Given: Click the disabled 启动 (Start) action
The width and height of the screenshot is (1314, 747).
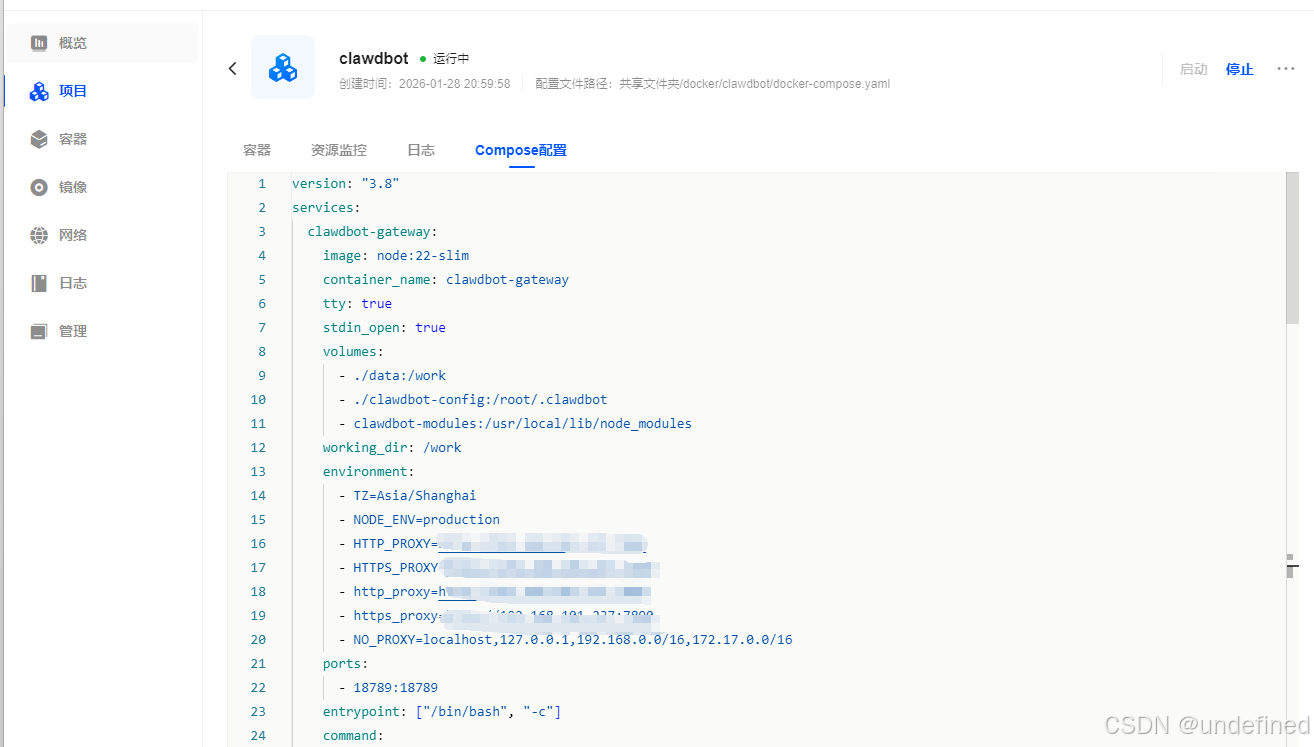Looking at the screenshot, I should coord(1193,69).
